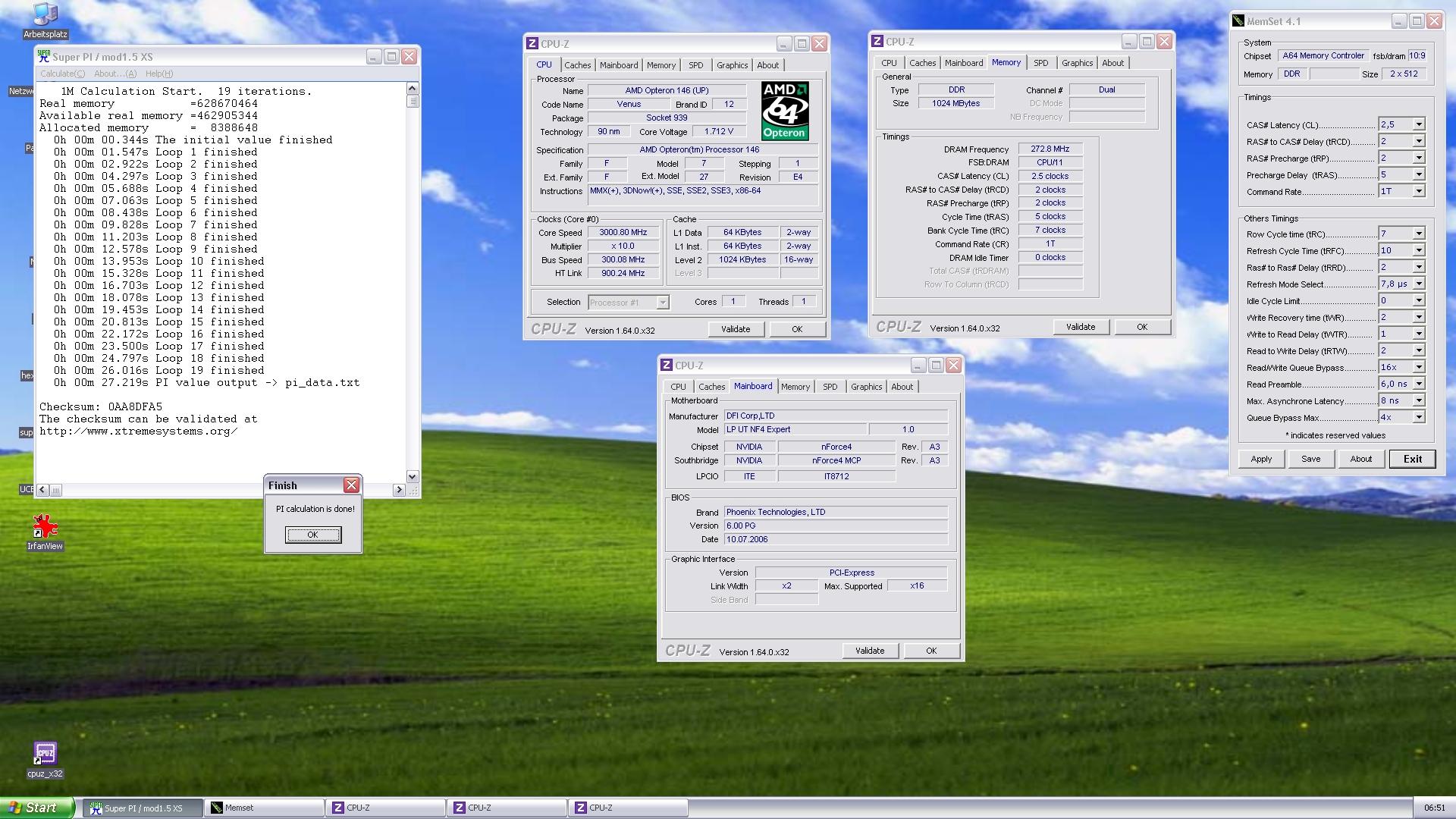The image size is (1456, 819).
Task: Click Save in MemSet
Action: coord(1311,459)
